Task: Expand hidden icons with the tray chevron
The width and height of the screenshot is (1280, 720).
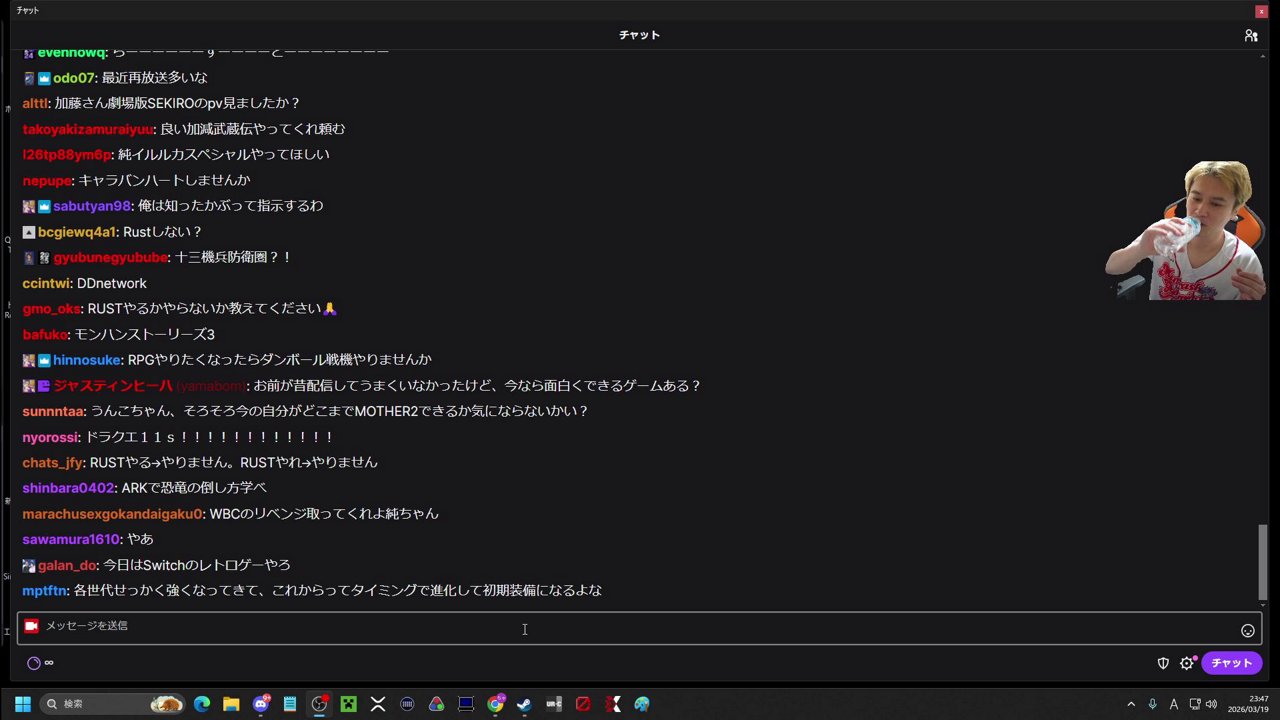Action: [x=1131, y=705]
